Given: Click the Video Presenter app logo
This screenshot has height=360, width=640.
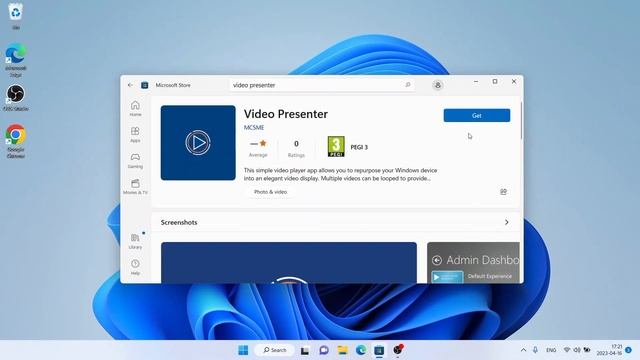Looking at the screenshot, I should coord(198,143).
